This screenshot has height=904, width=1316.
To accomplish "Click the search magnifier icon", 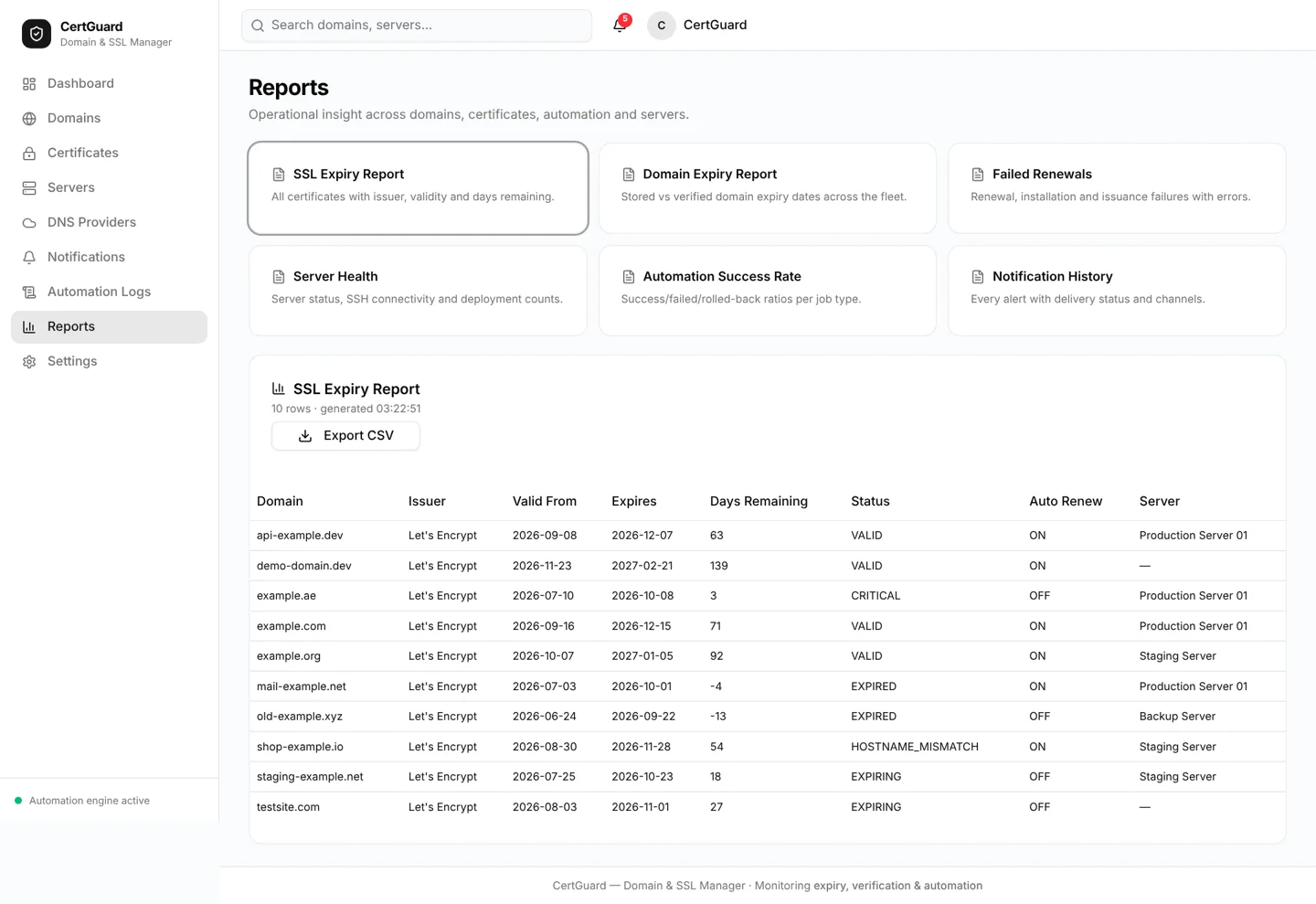I will (258, 26).
